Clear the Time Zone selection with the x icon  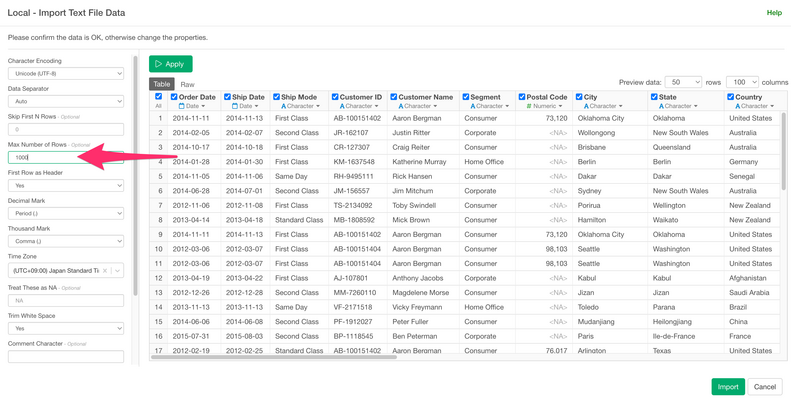coord(104,271)
